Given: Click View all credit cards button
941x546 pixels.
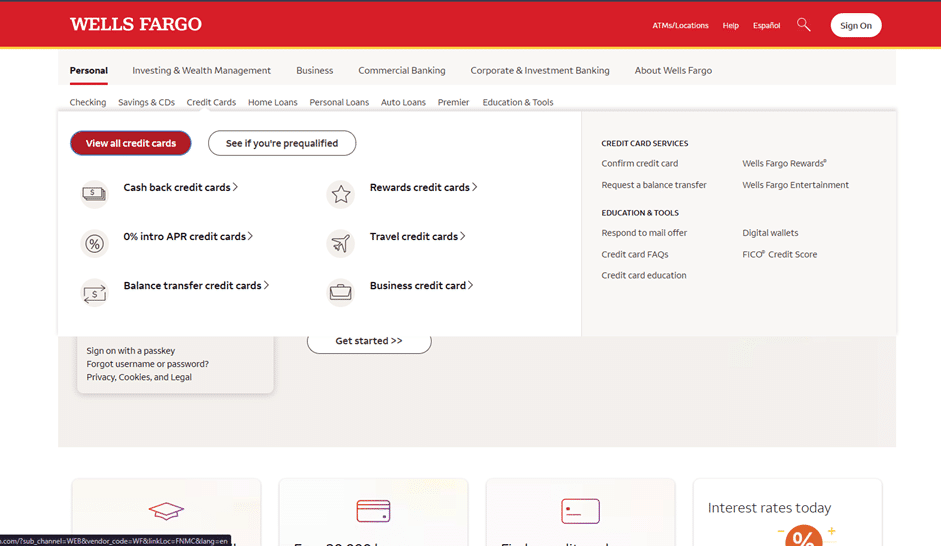Looking at the screenshot, I should [131, 143].
